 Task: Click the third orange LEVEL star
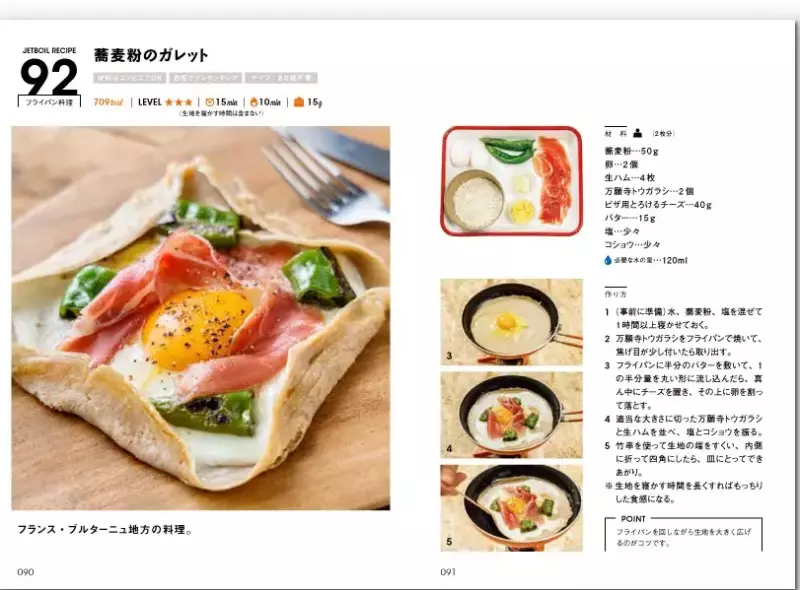pos(188,102)
